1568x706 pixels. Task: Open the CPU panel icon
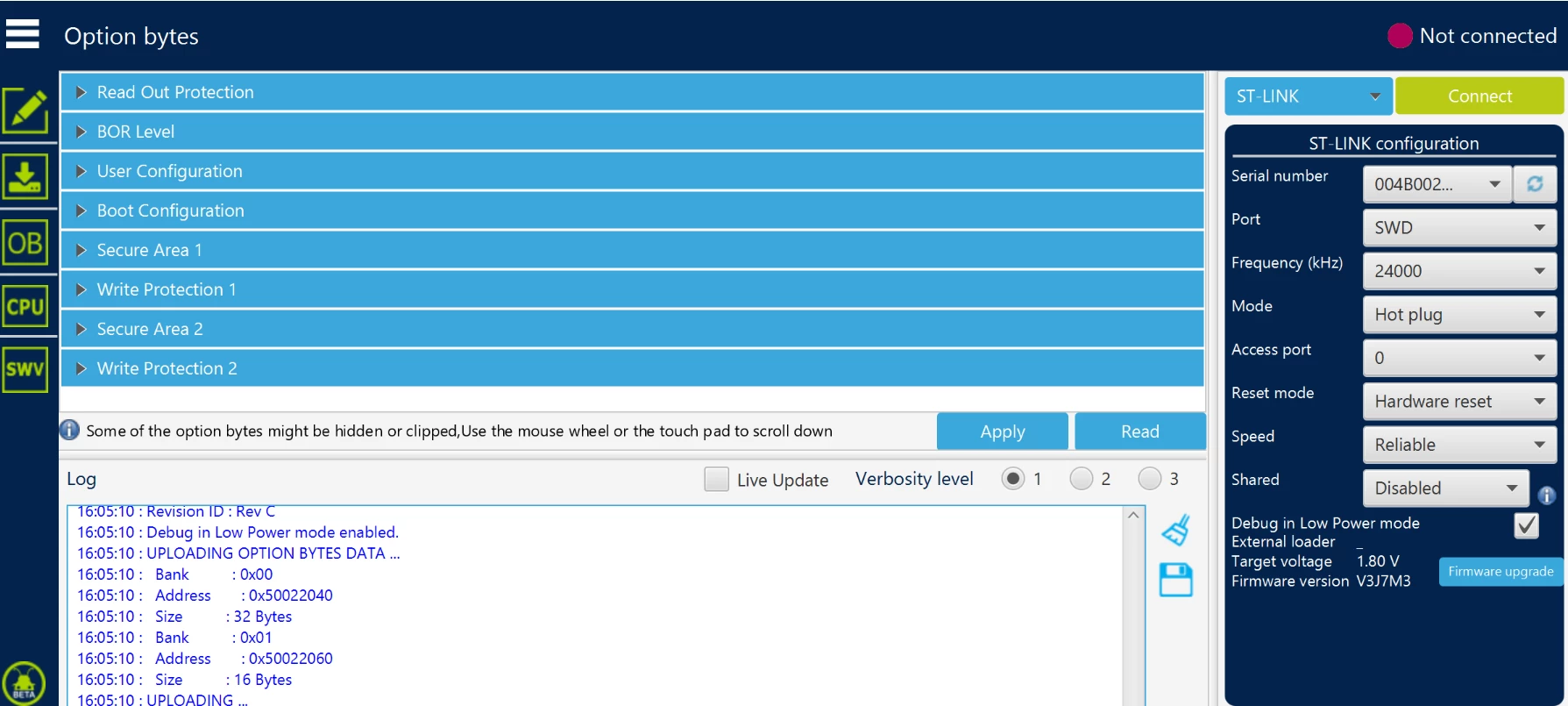click(x=25, y=307)
